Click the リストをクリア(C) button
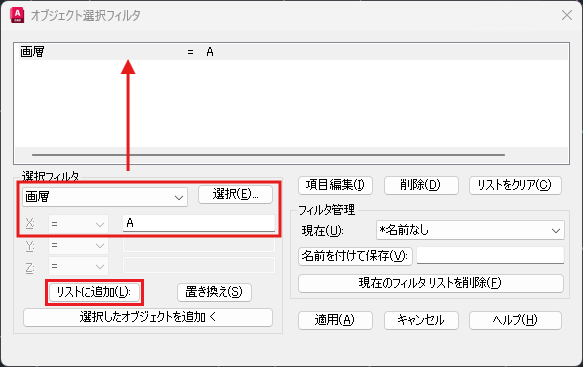 click(x=515, y=185)
